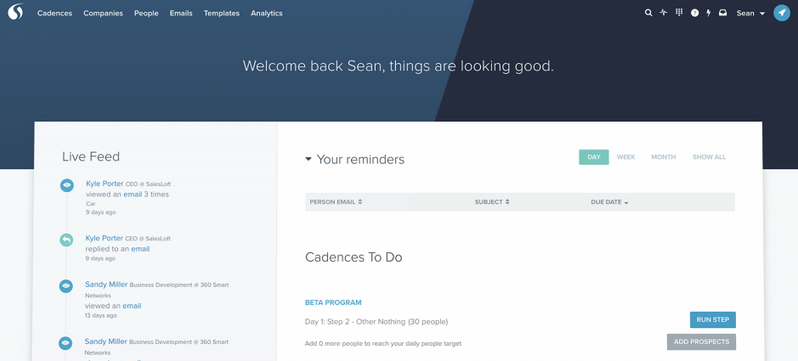Select the MONTH reminders filter

click(x=664, y=157)
